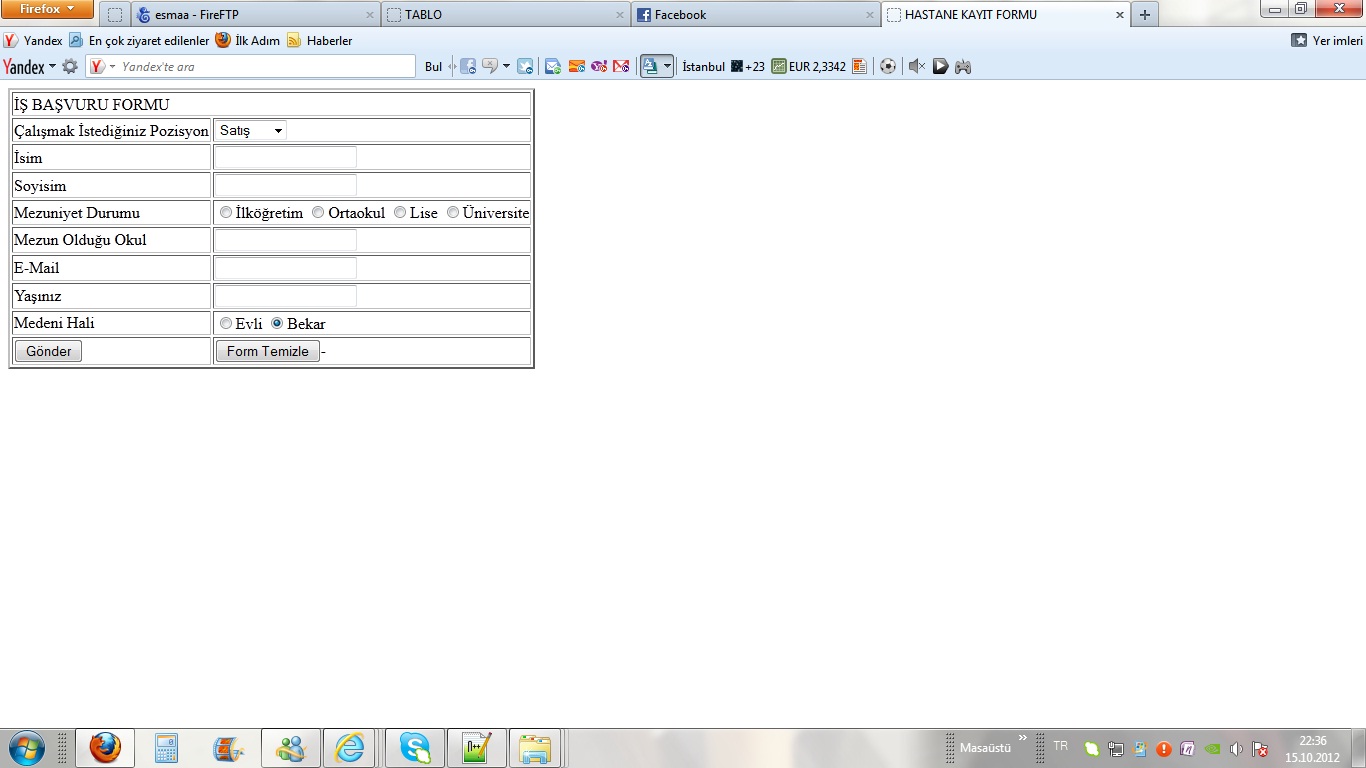The image size is (1366, 768).
Task: Open the Gmail checker icon on the toolbar
Action: click(623, 66)
